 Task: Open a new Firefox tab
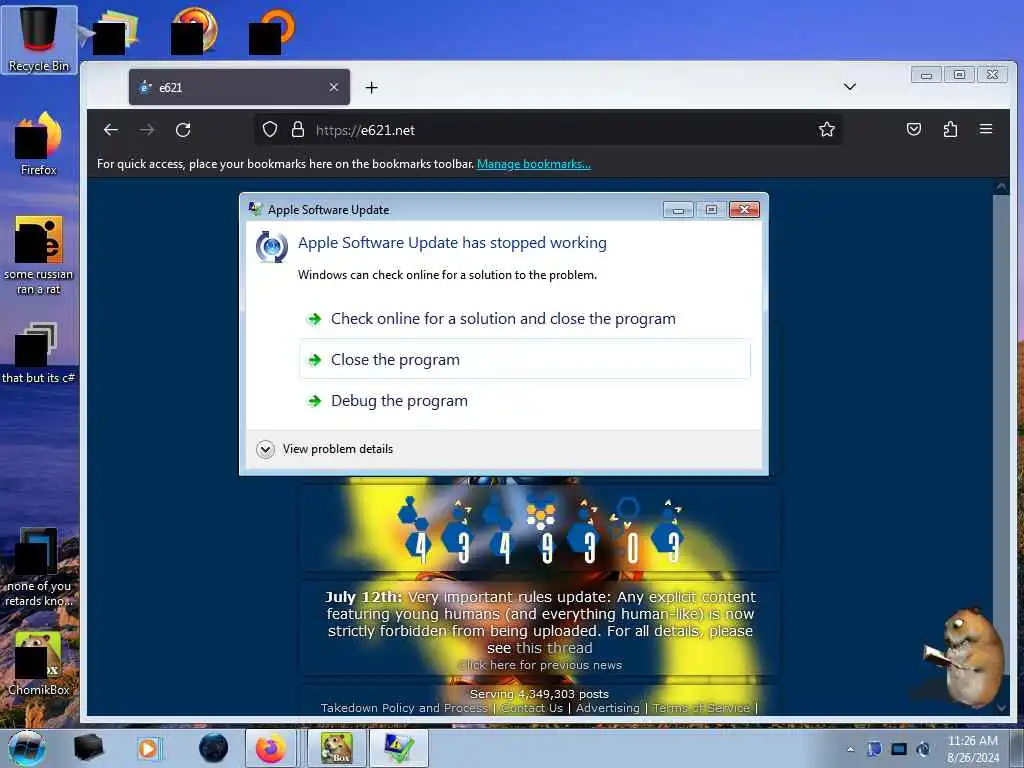[x=372, y=88]
